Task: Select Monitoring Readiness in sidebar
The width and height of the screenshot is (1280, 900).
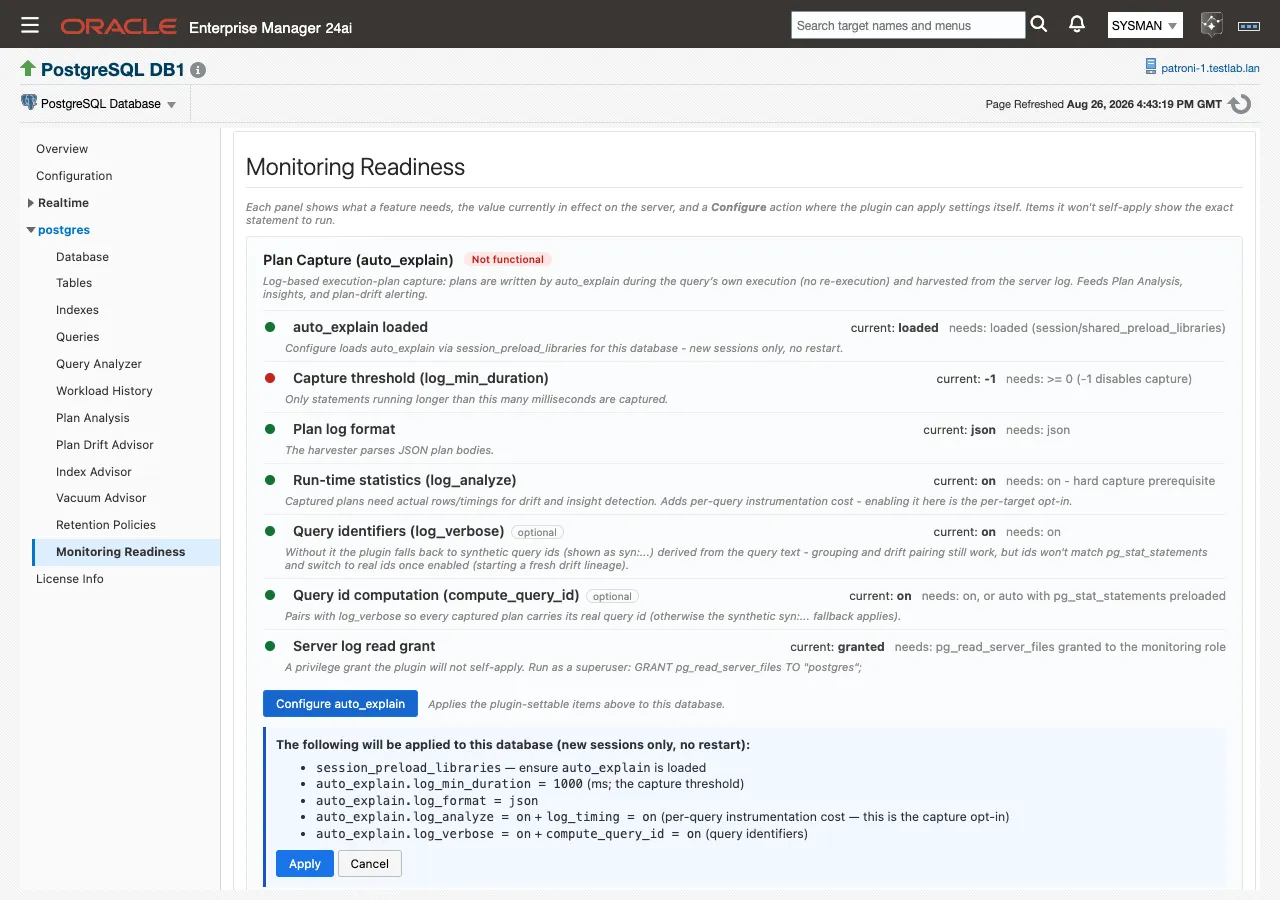Action: pos(125,552)
